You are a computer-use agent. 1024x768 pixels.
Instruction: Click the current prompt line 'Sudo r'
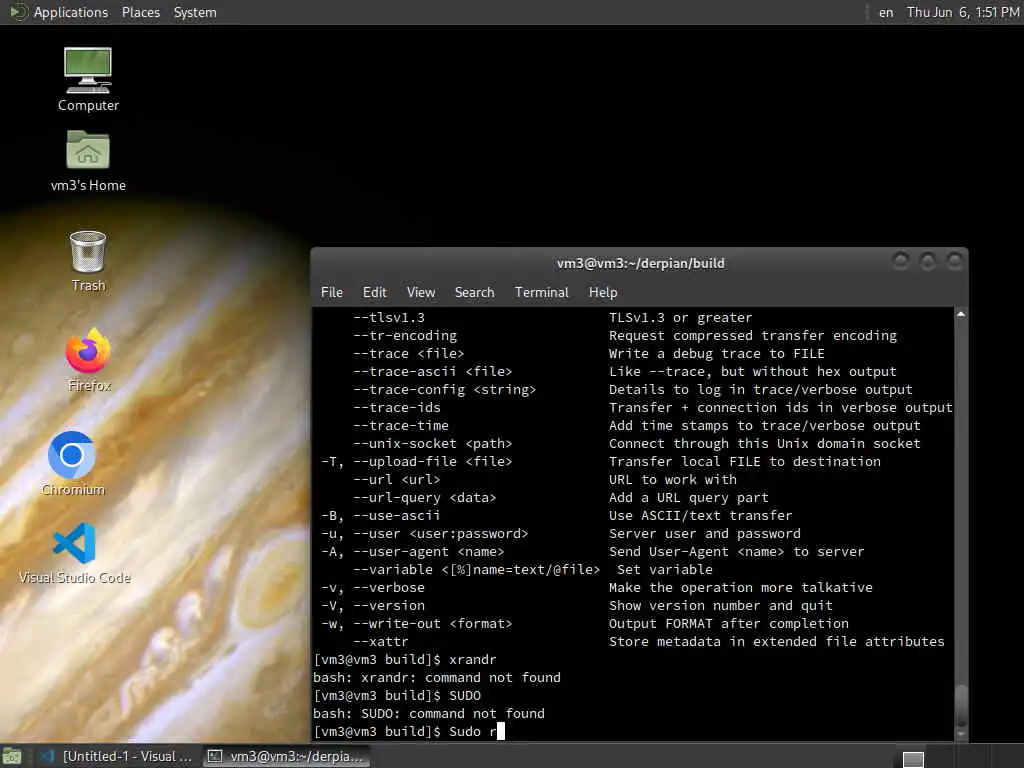(x=409, y=731)
